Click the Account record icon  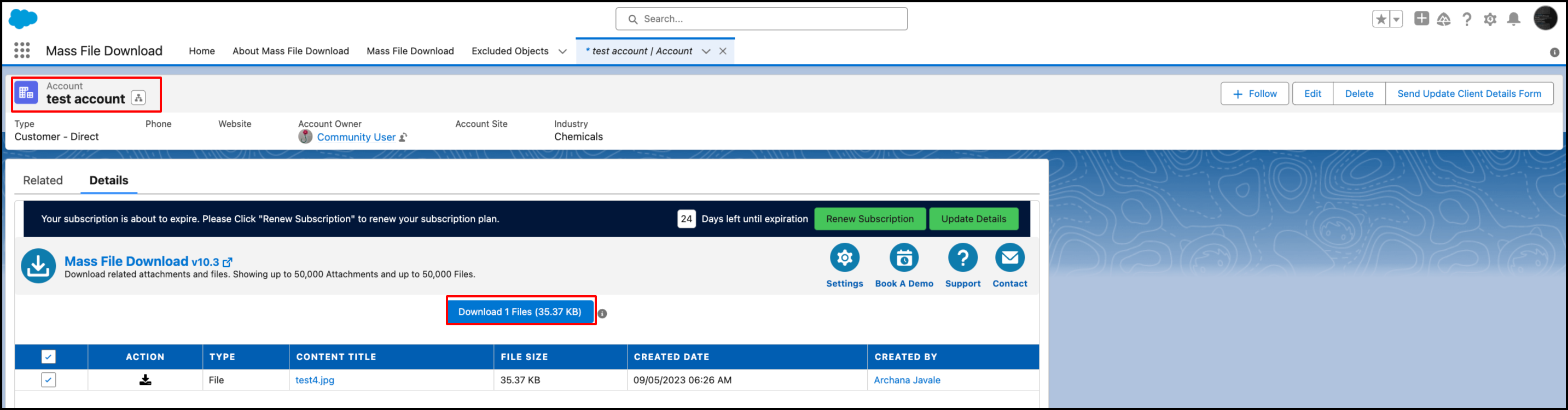[x=26, y=92]
